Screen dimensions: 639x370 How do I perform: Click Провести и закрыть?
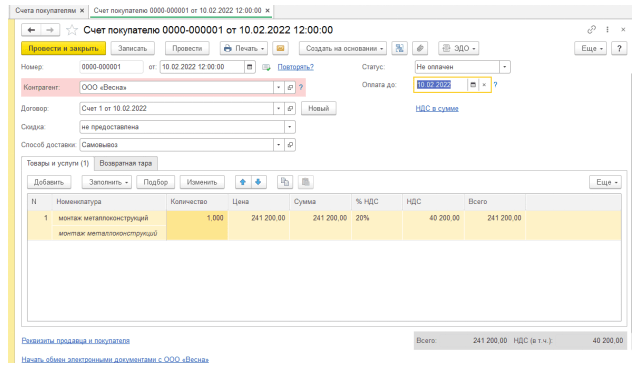tap(64, 48)
